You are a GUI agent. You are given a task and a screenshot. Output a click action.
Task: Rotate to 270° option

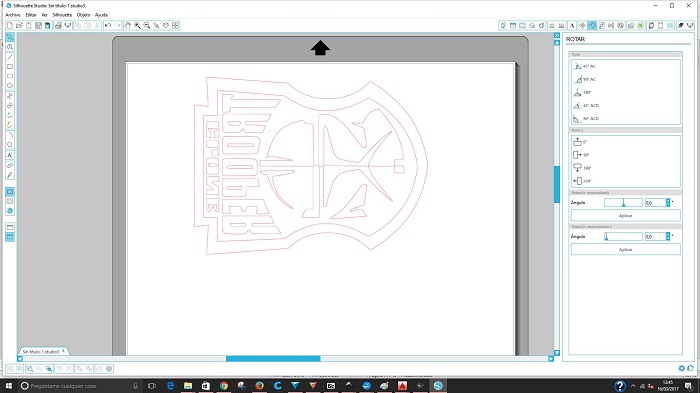point(582,181)
